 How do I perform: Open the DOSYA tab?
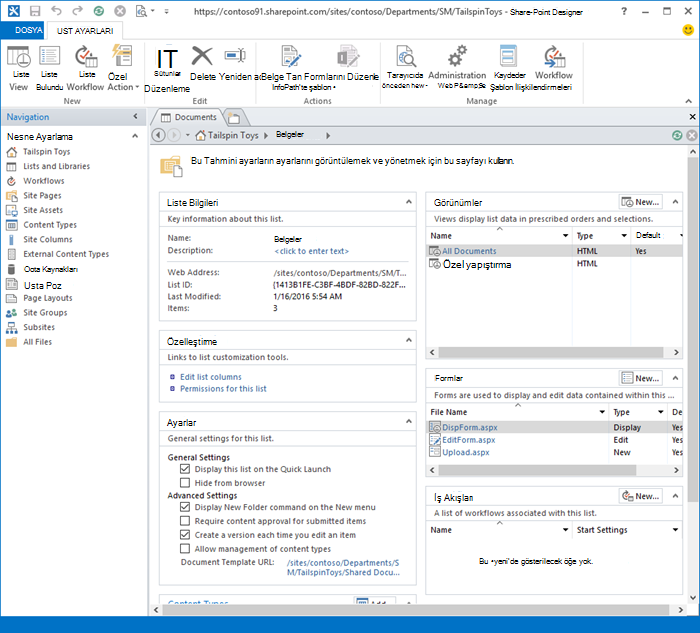pos(23,30)
